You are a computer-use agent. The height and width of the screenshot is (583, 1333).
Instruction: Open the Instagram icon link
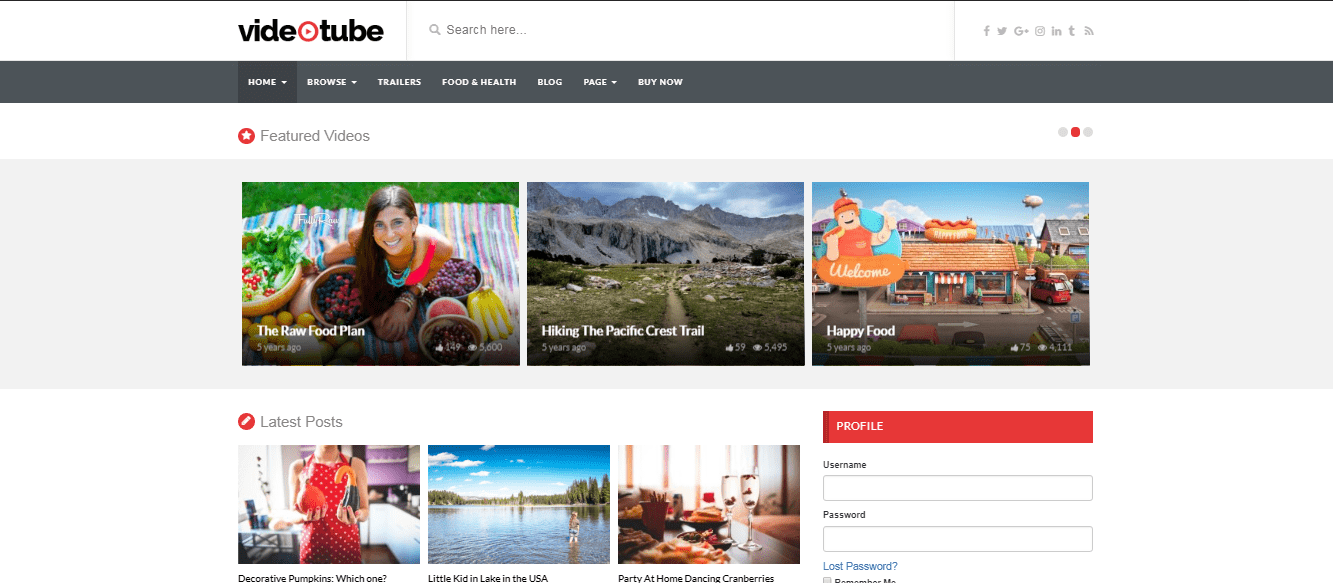pyautogui.click(x=1039, y=31)
